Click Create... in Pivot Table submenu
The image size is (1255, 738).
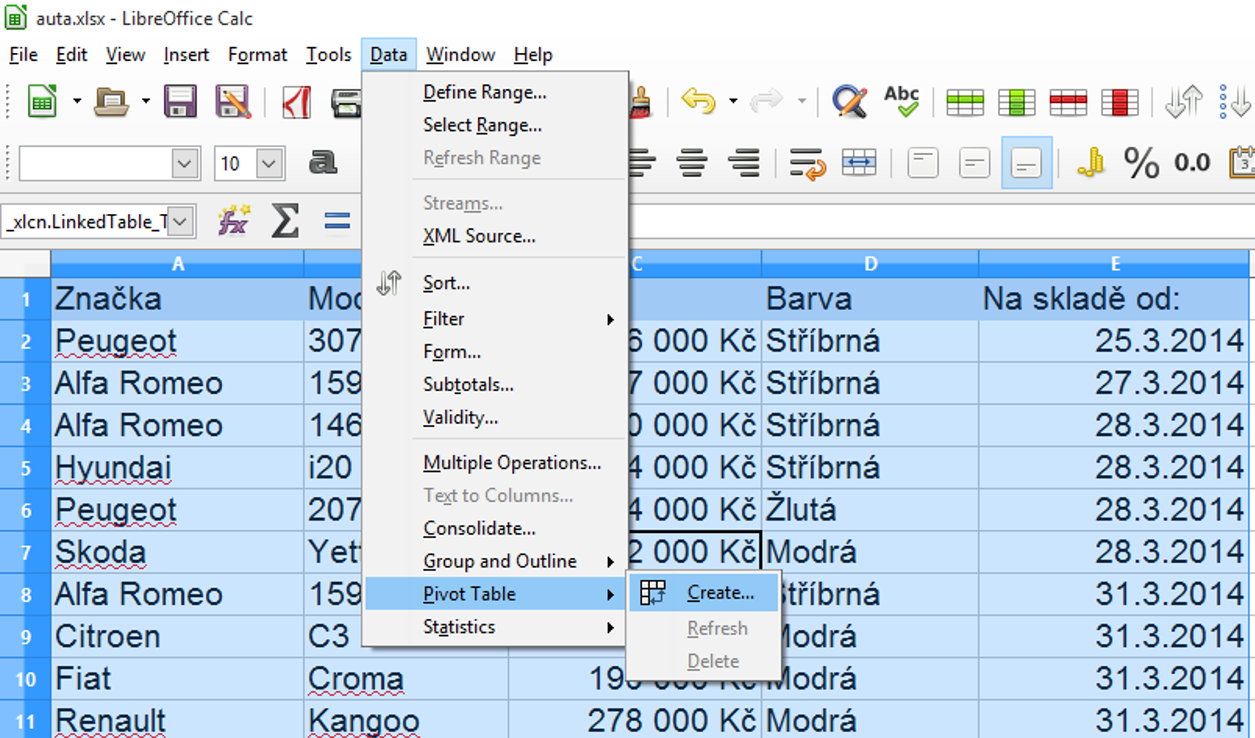pyautogui.click(x=704, y=593)
